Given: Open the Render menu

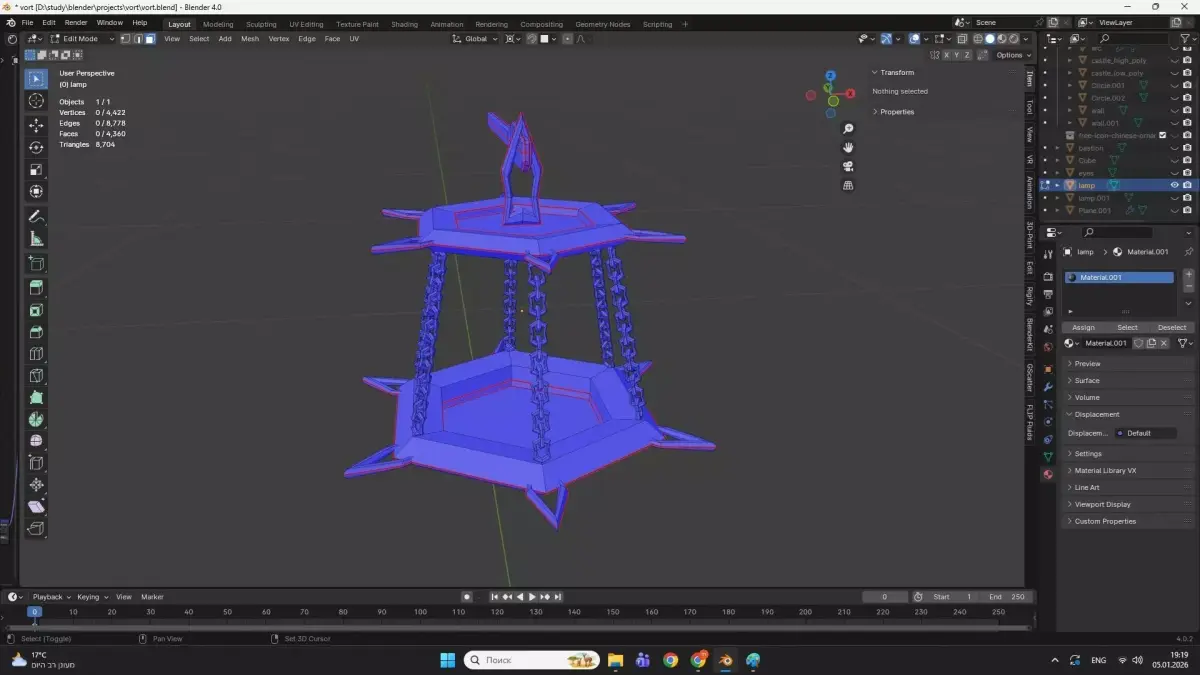Looking at the screenshot, I should tap(76, 22).
